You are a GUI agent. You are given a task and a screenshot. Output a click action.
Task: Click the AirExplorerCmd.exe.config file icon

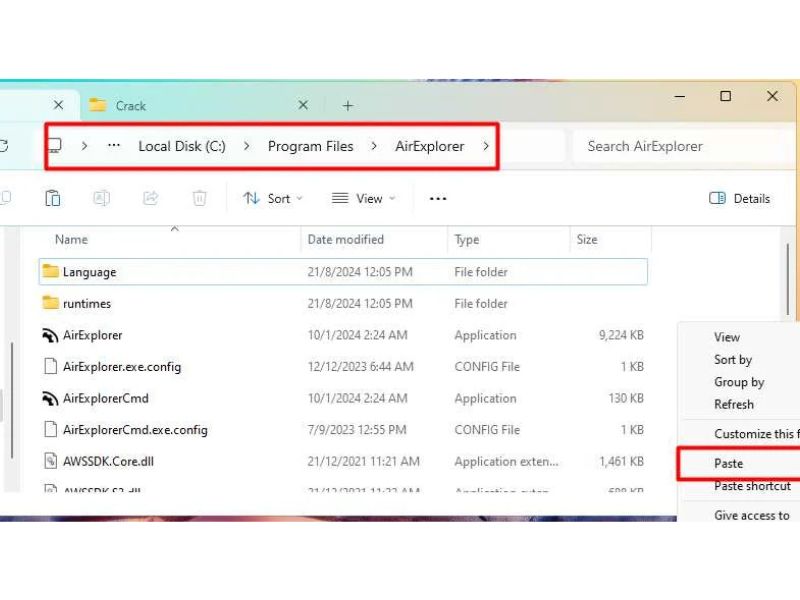pyautogui.click(x=51, y=430)
